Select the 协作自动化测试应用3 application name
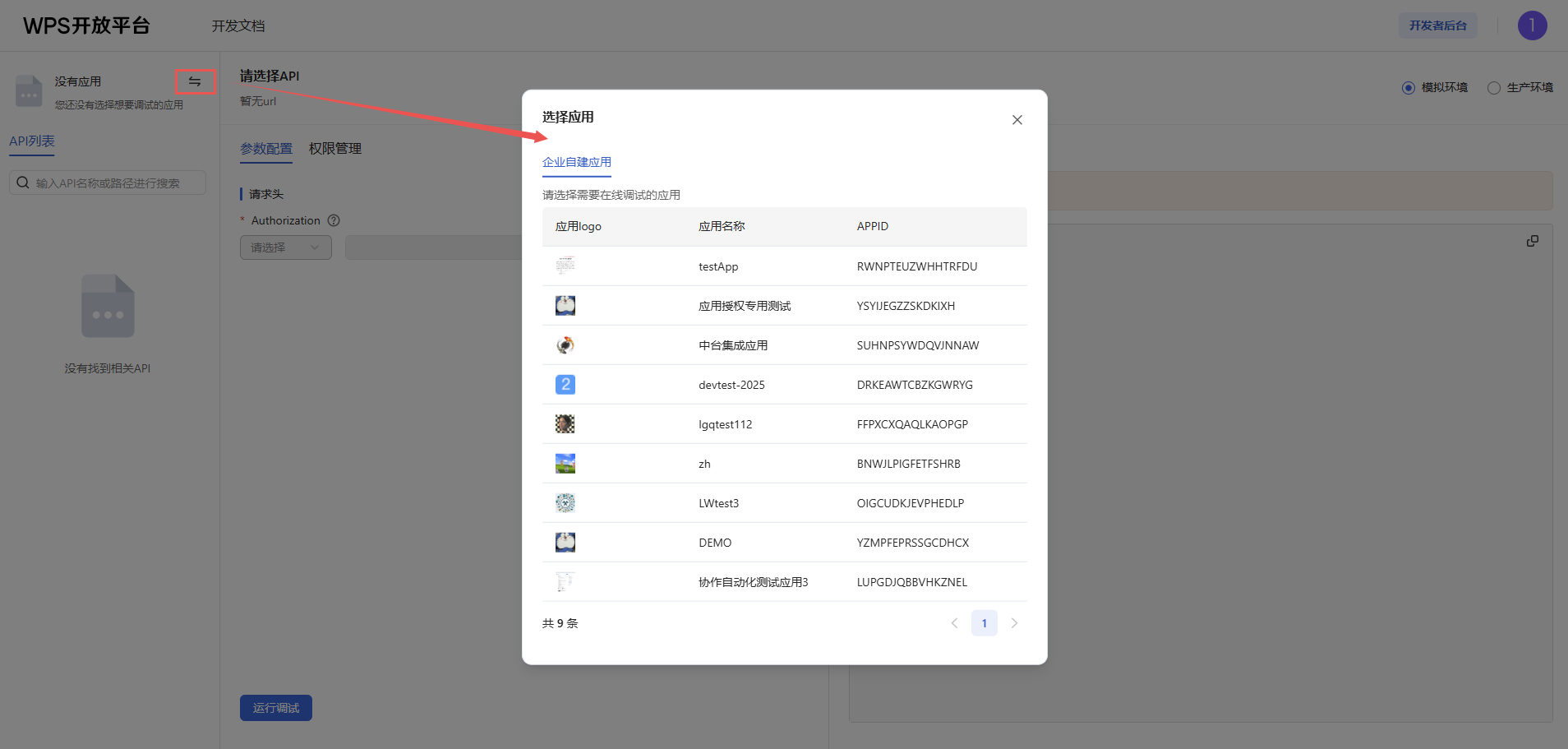Viewport: 1568px width, 749px height. [754, 582]
